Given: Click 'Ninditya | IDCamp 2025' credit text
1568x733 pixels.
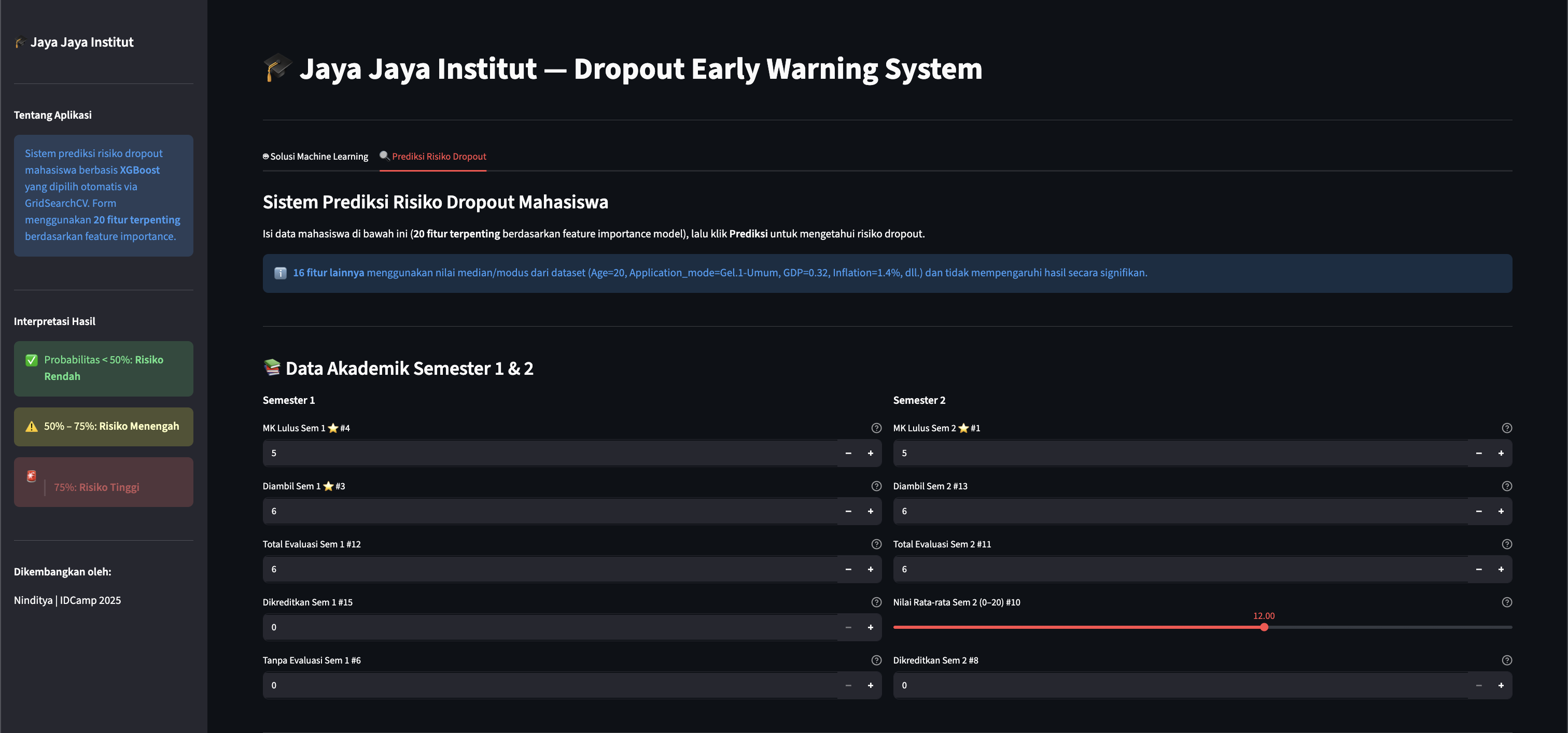Looking at the screenshot, I should tap(67, 600).
